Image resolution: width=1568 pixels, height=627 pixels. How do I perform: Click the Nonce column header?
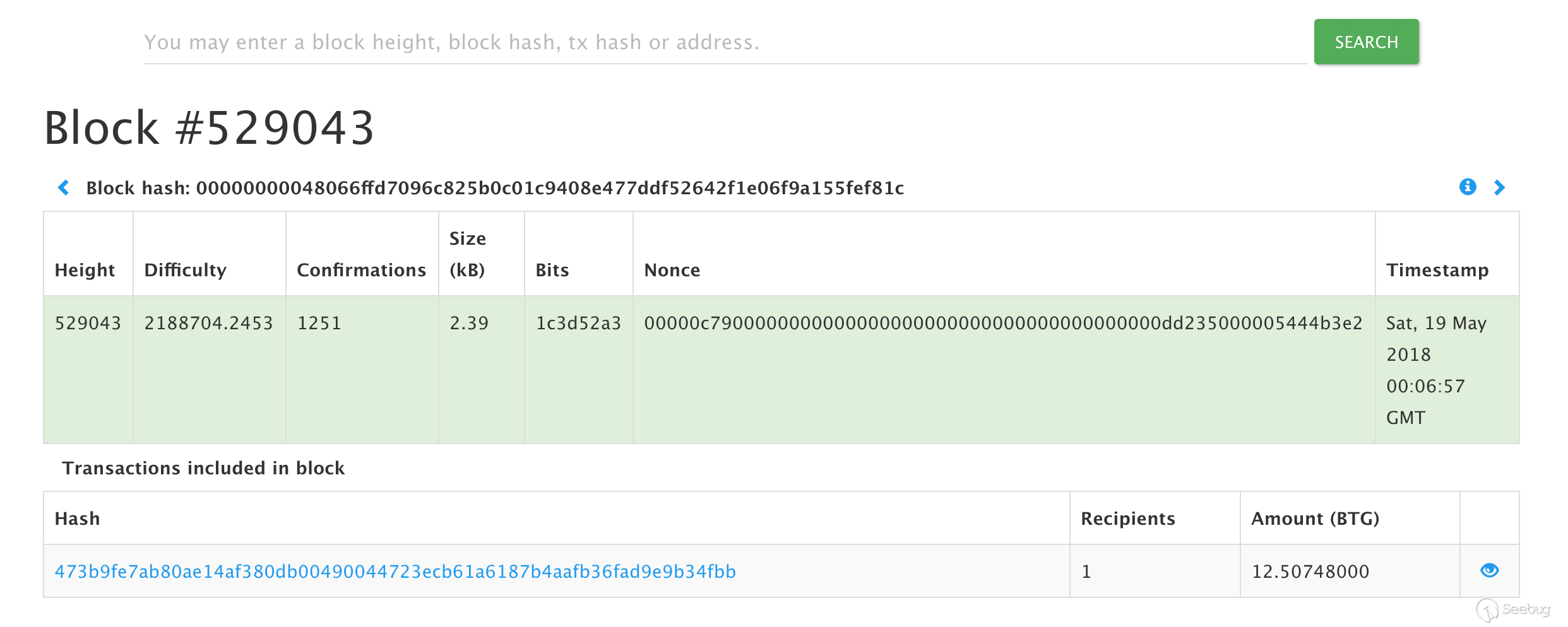(x=672, y=270)
